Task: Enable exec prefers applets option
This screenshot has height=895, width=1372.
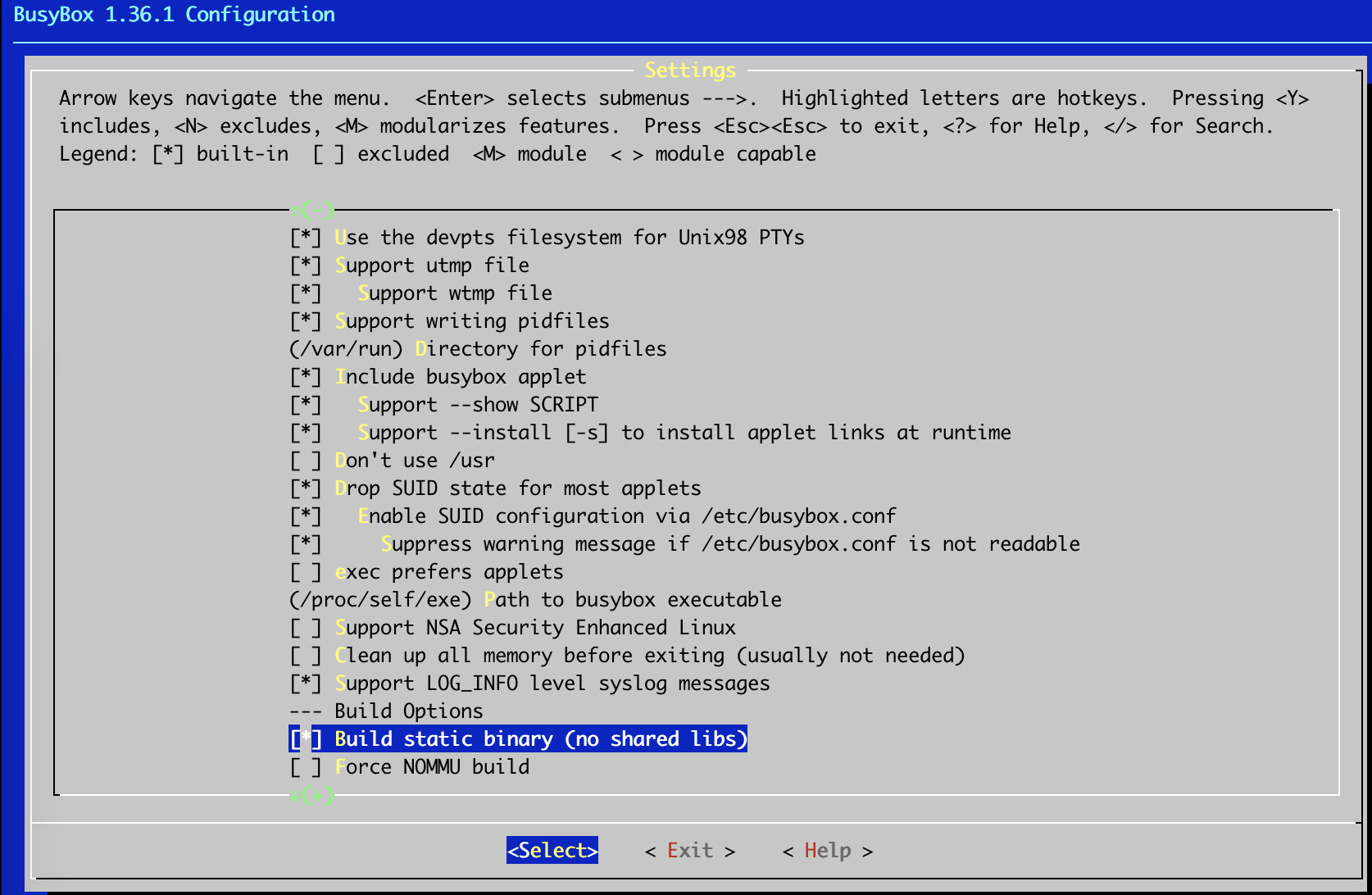Action: pyautogui.click(x=306, y=572)
